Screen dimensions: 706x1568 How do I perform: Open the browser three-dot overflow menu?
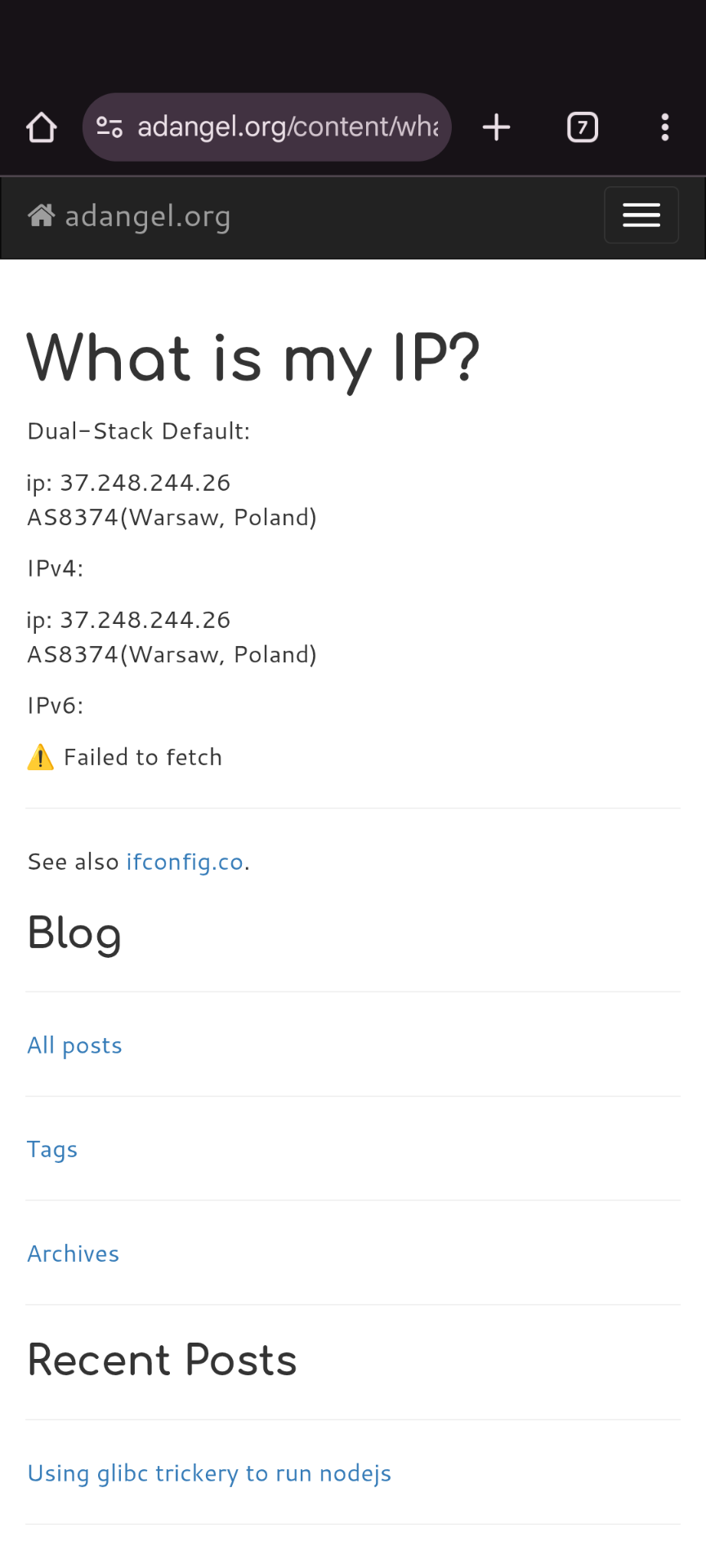tap(665, 127)
